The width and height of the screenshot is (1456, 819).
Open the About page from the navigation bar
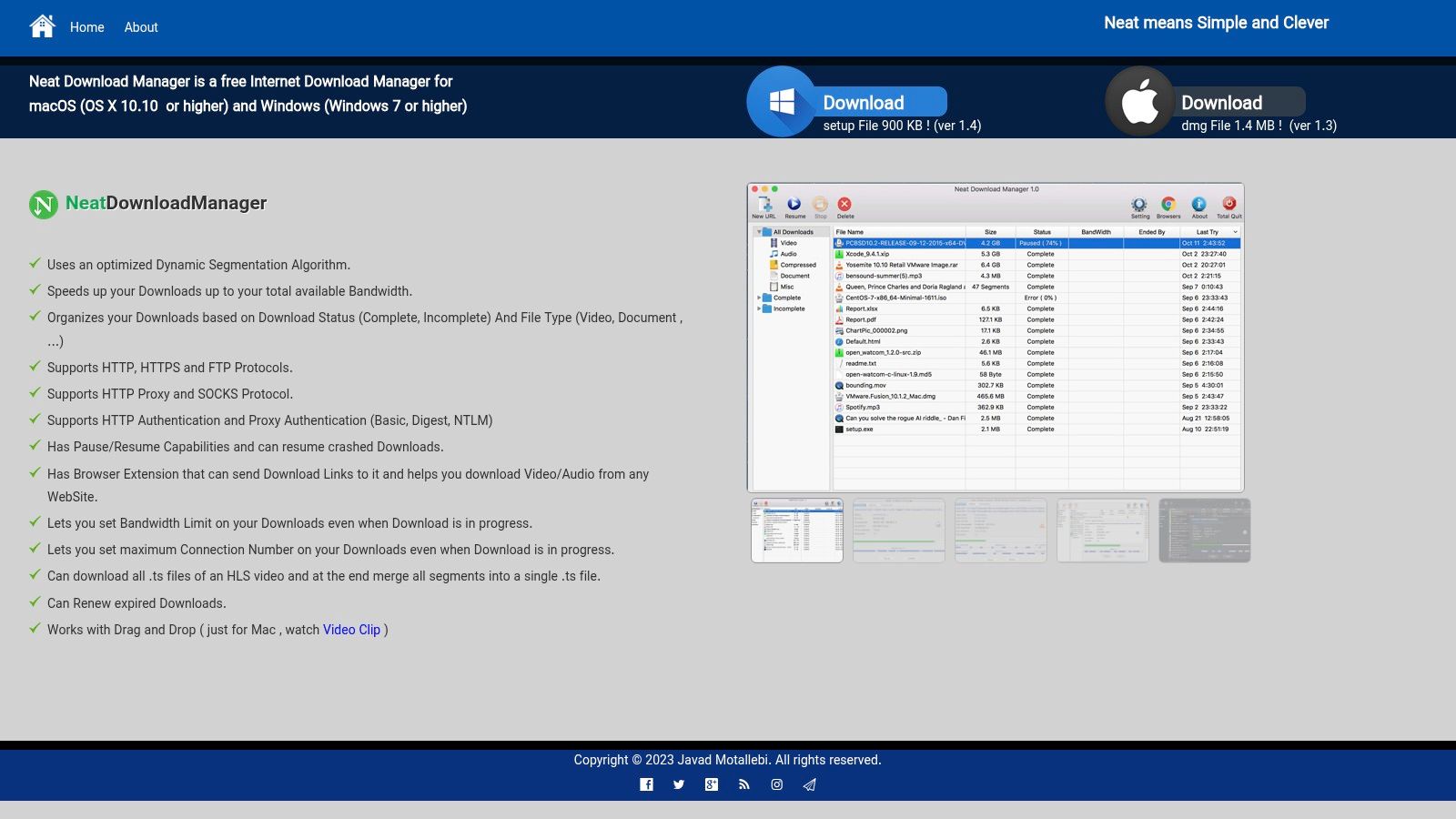click(141, 27)
